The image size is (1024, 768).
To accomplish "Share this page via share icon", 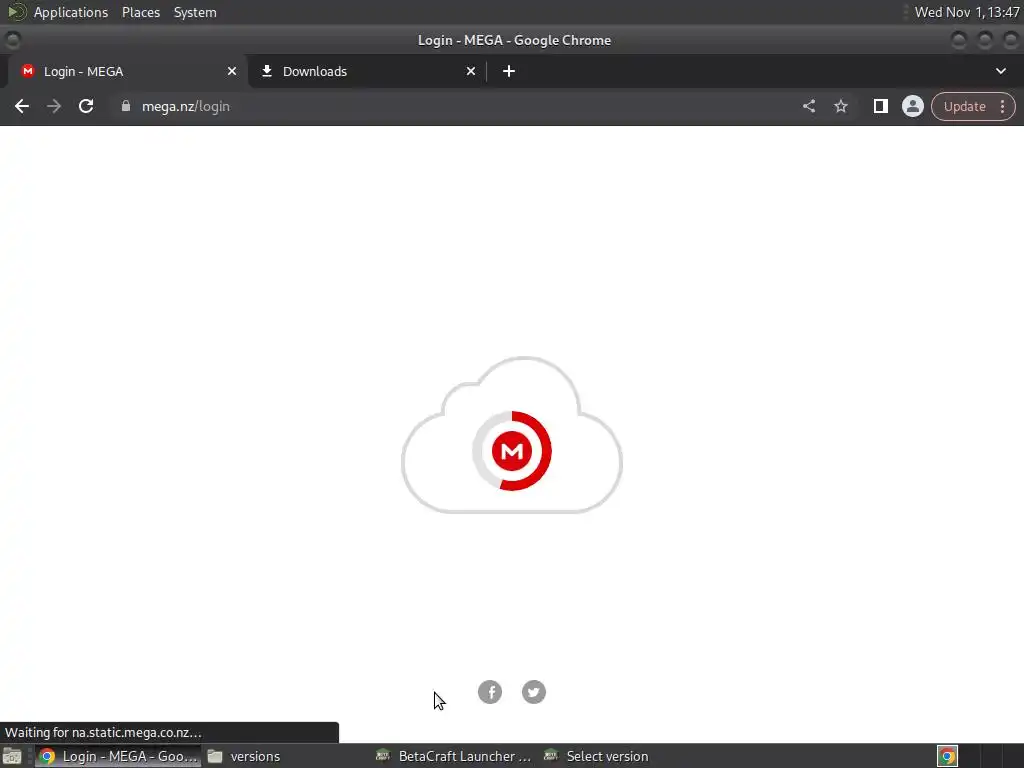I will 808,106.
